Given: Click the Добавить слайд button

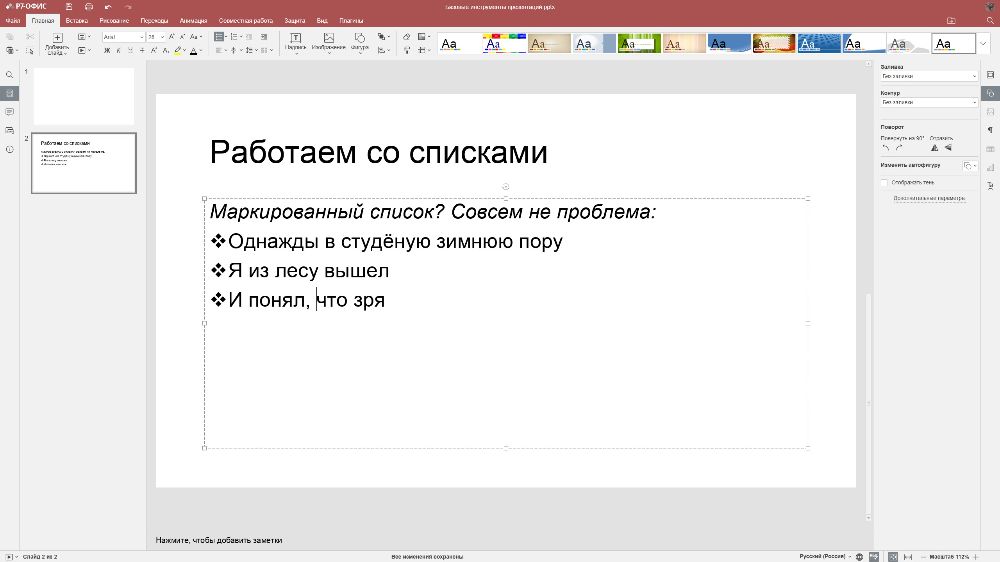Looking at the screenshot, I should pos(58,43).
